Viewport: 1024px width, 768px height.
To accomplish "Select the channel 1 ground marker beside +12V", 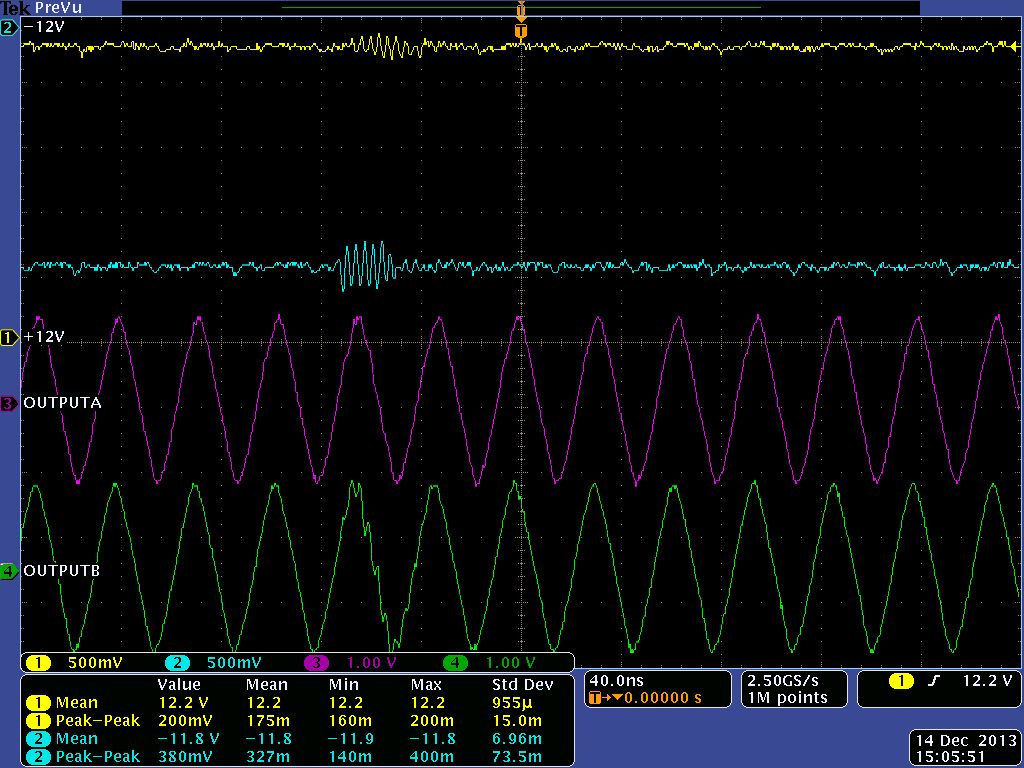I will point(9,338).
